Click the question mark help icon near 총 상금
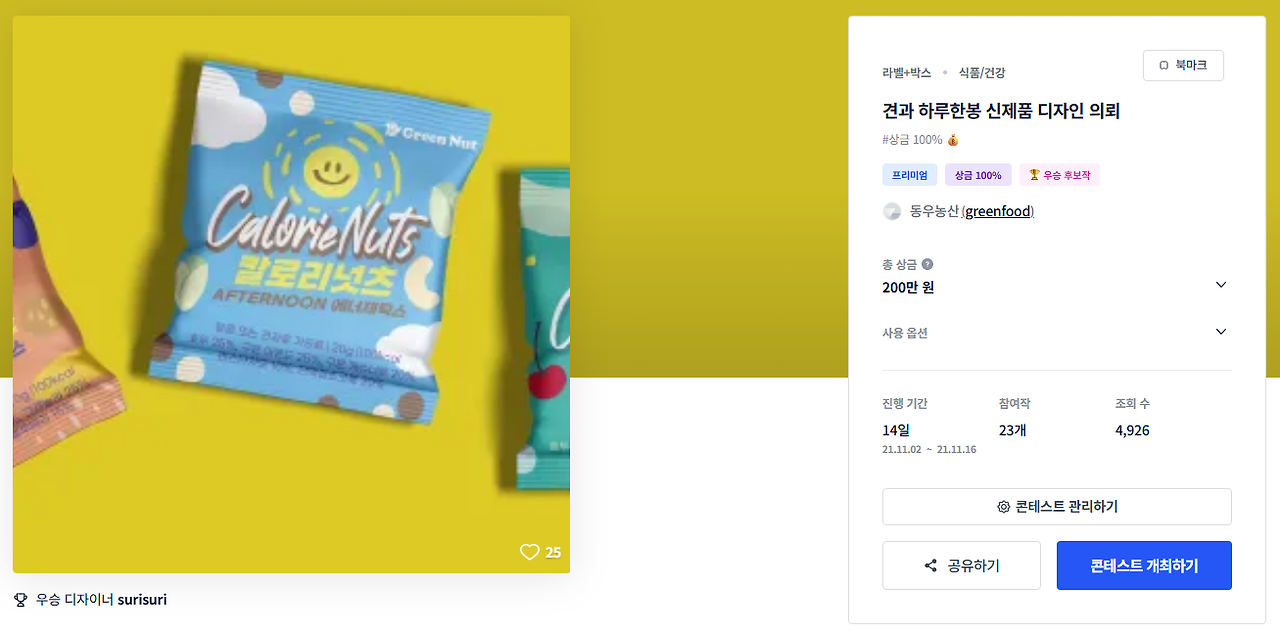The width and height of the screenshot is (1280, 631). click(x=927, y=265)
